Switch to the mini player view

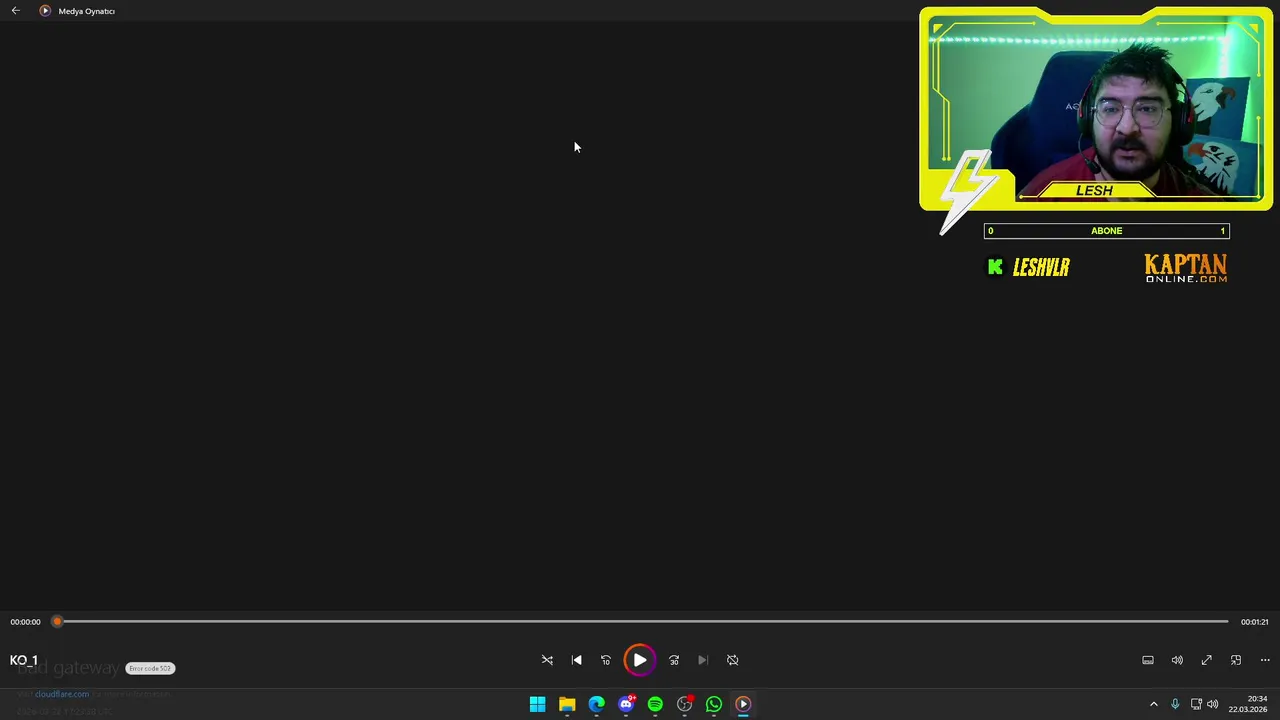pyautogui.click(x=1236, y=660)
